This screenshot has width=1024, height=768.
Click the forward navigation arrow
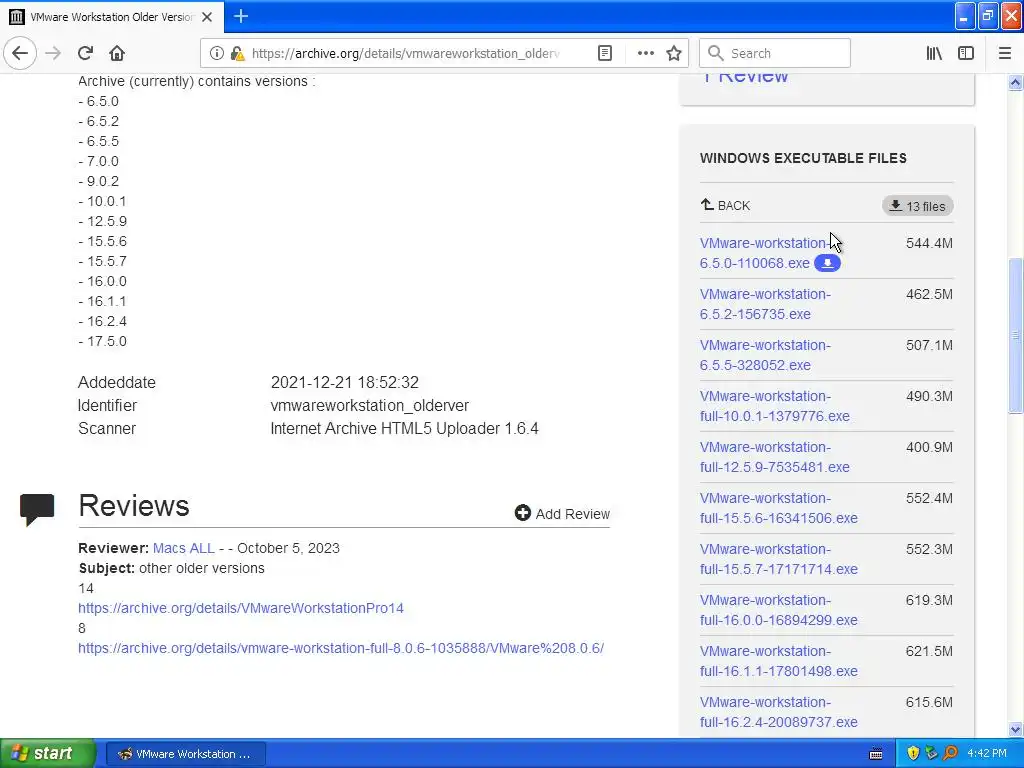click(53, 53)
